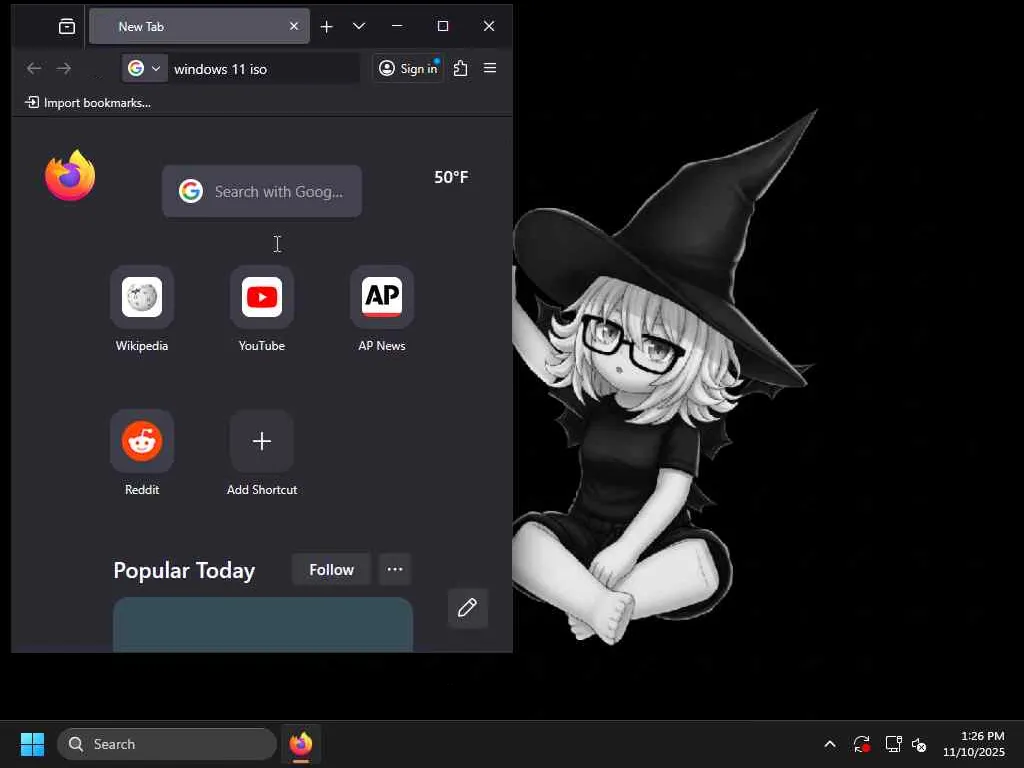Click Firefox icon in taskbar
The width and height of the screenshot is (1024, 768).
click(x=301, y=744)
